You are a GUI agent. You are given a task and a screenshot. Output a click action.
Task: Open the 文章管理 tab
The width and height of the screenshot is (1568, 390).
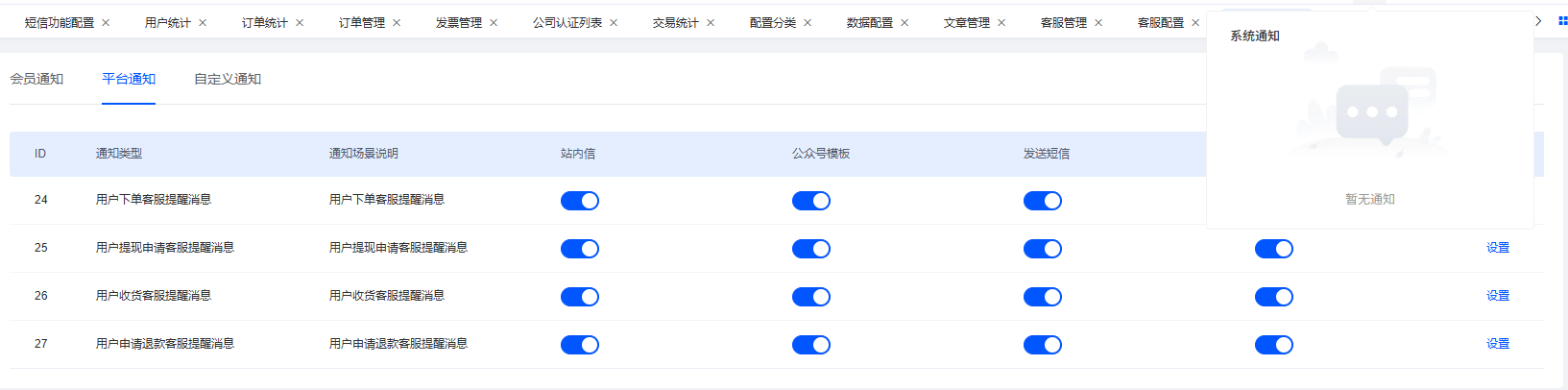pos(967,23)
